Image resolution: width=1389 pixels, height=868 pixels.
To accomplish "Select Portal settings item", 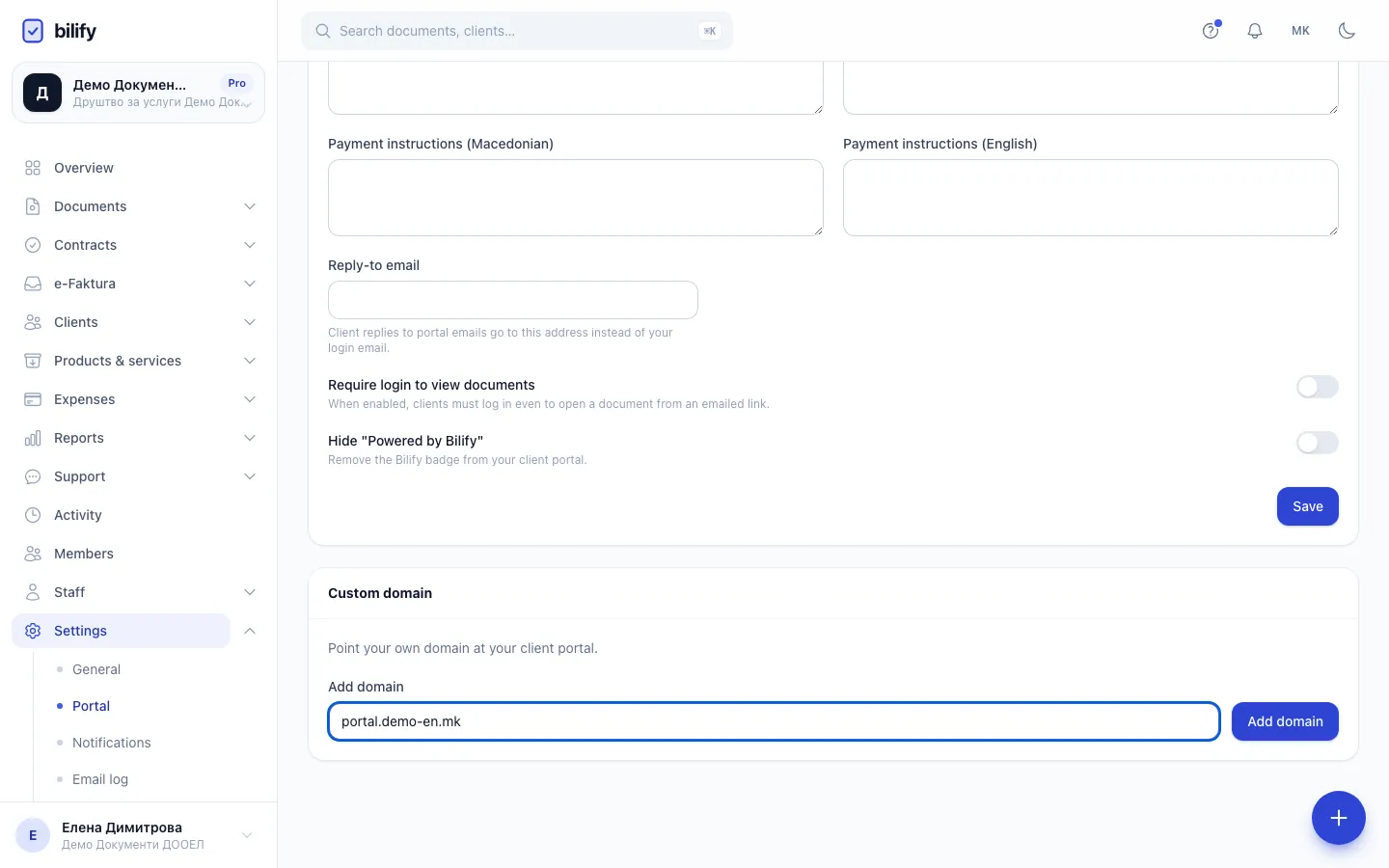I will click(92, 706).
